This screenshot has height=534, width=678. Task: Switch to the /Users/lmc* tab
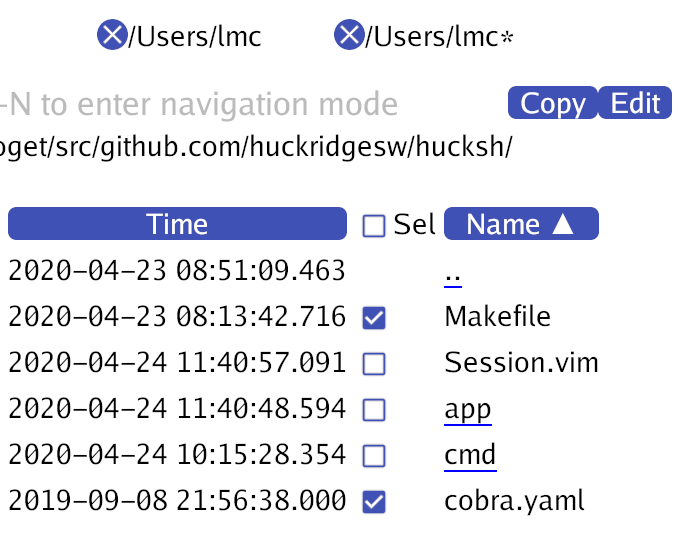[x=439, y=37]
